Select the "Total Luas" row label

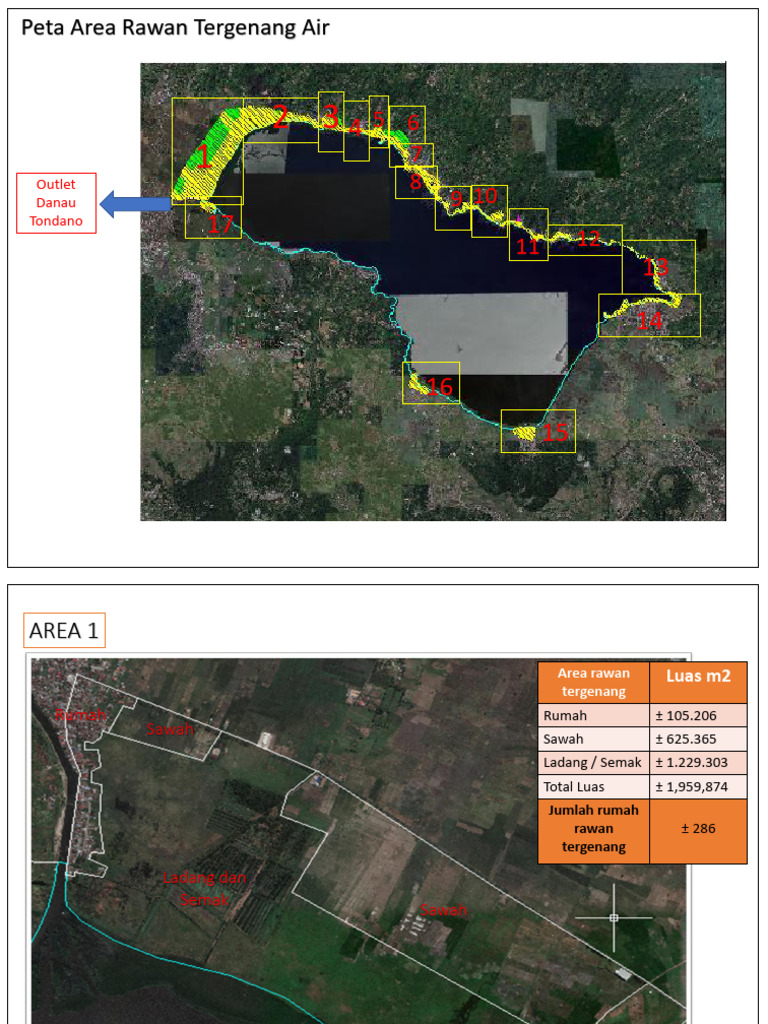click(x=594, y=786)
